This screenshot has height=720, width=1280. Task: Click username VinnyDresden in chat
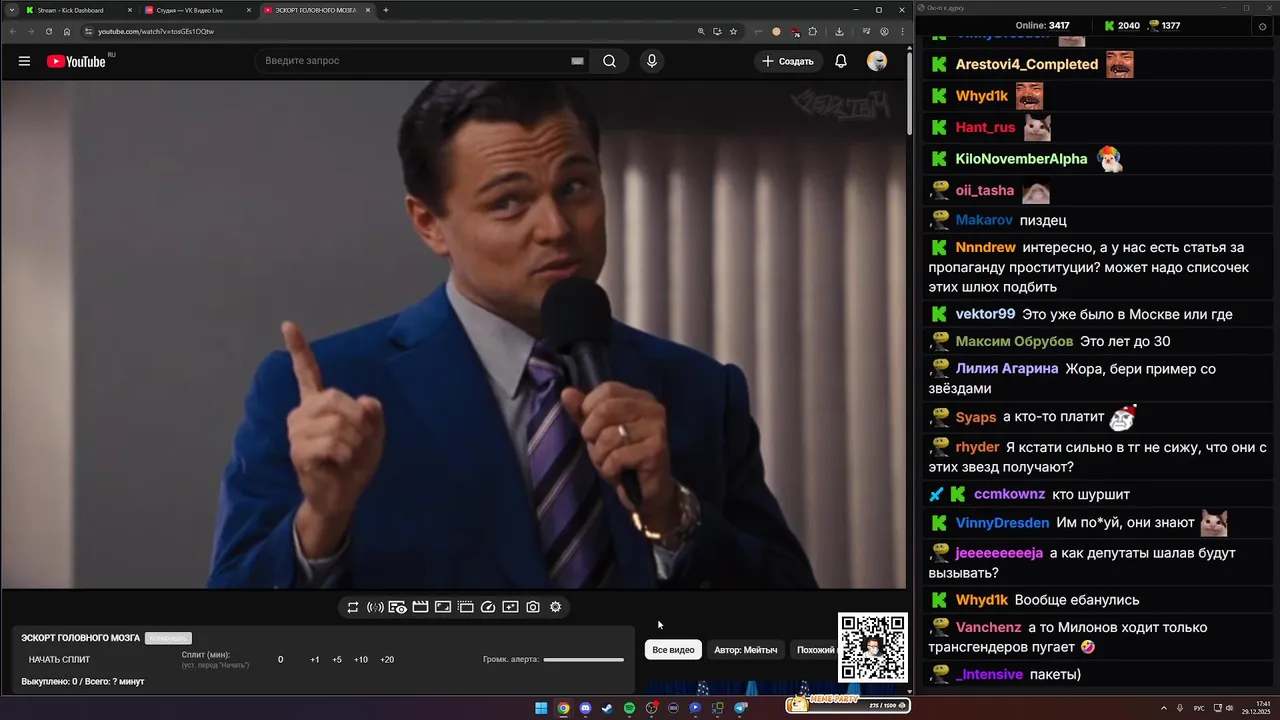[1002, 523]
